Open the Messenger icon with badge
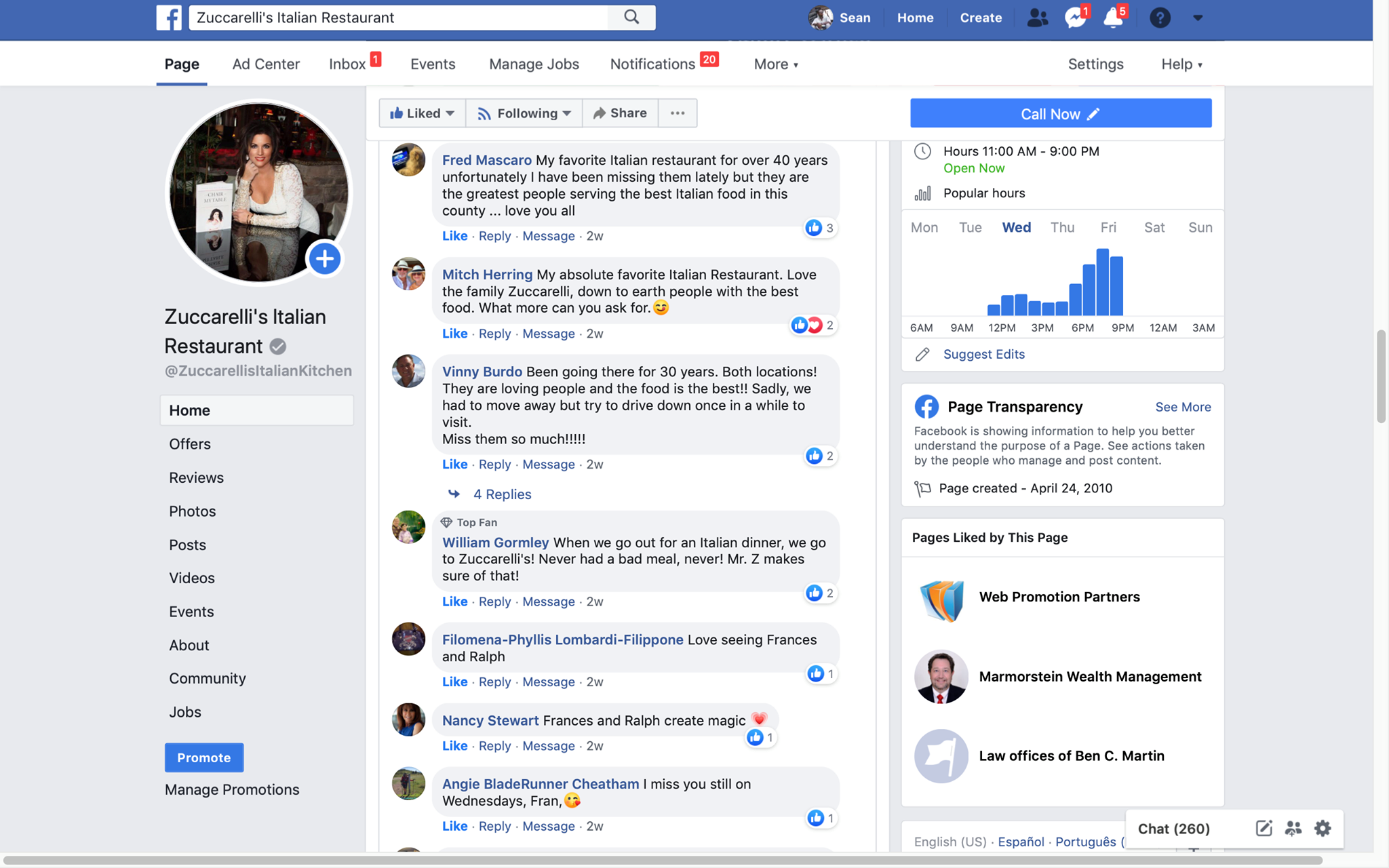The width and height of the screenshot is (1389, 868). pyautogui.click(x=1076, y=16)
